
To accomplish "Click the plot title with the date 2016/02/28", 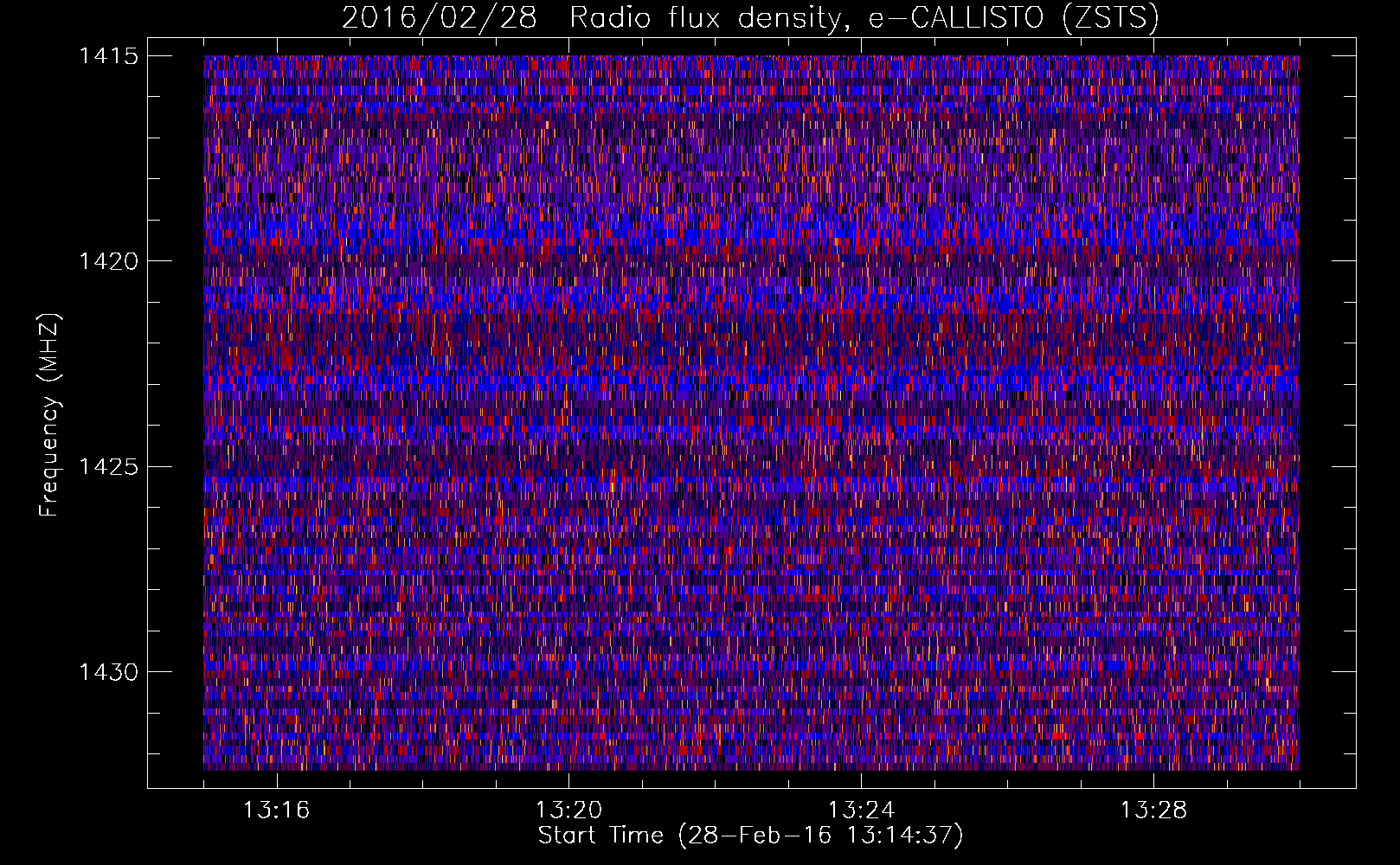I will [750, 18].
